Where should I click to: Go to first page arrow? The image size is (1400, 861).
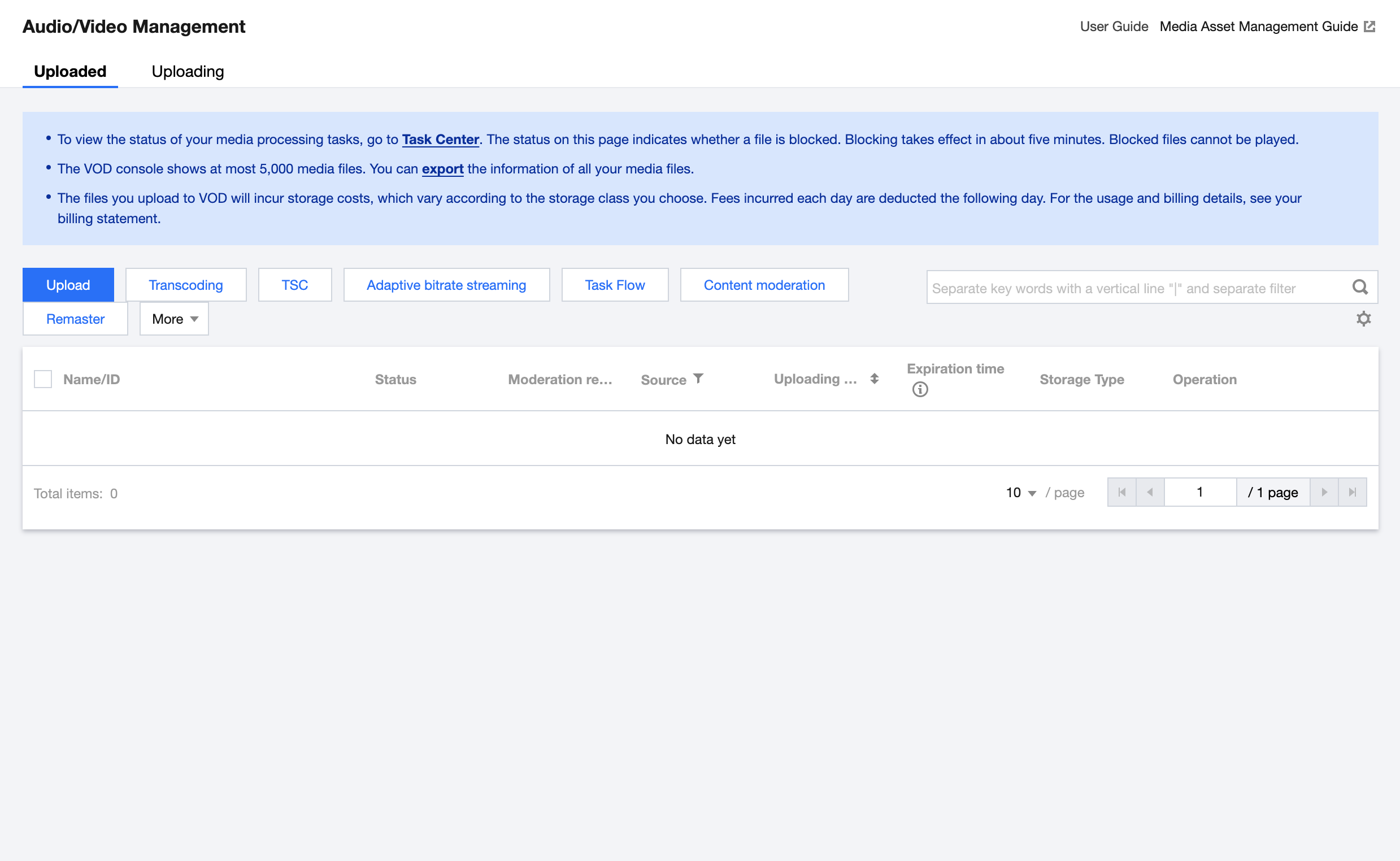point(1121,492)
